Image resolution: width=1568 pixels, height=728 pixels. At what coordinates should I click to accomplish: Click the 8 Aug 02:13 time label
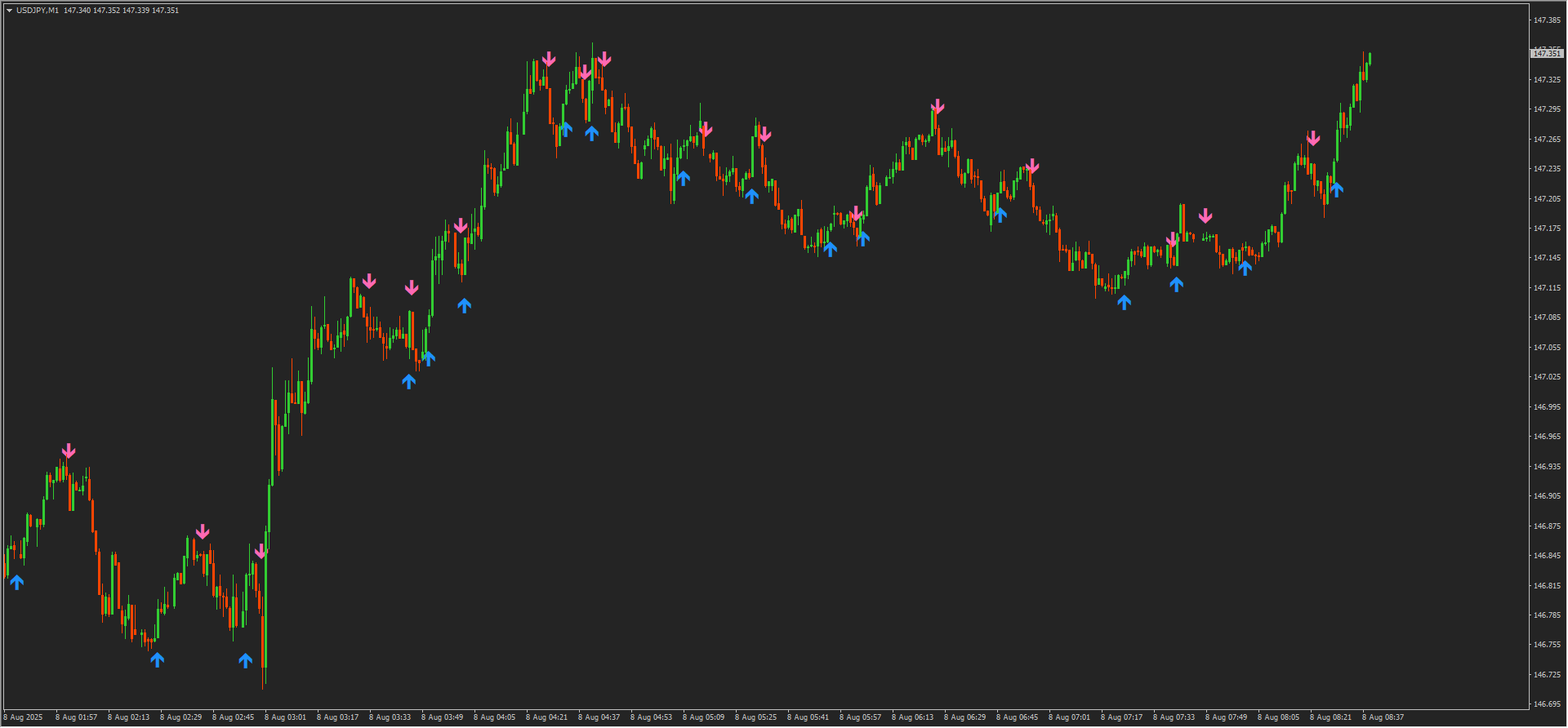tap(128, 718)
